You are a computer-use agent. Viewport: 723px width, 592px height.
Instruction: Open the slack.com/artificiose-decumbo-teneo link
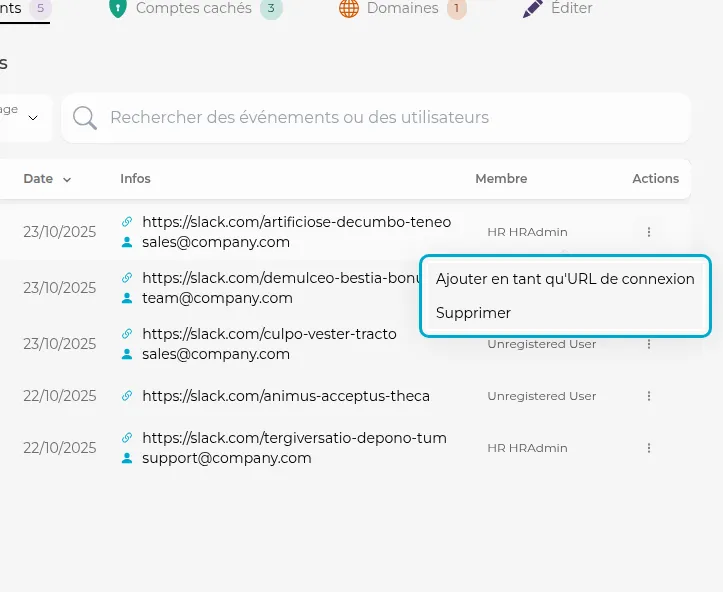click(296, 222)
